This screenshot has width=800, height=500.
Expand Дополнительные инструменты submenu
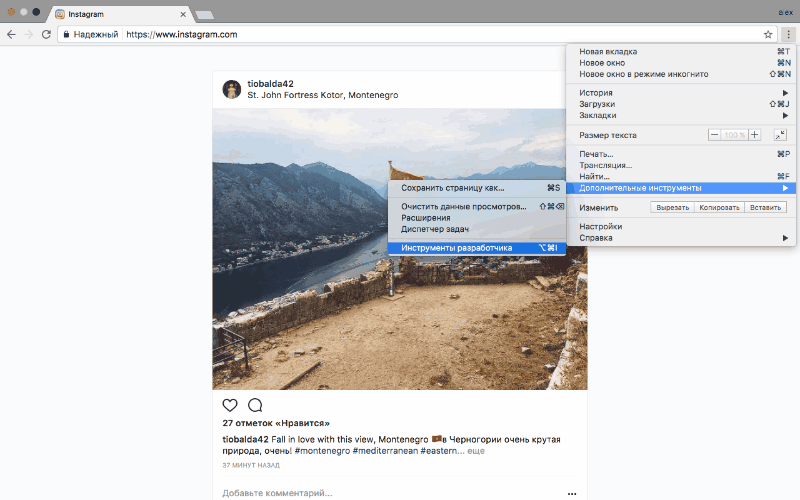[681, 188]
